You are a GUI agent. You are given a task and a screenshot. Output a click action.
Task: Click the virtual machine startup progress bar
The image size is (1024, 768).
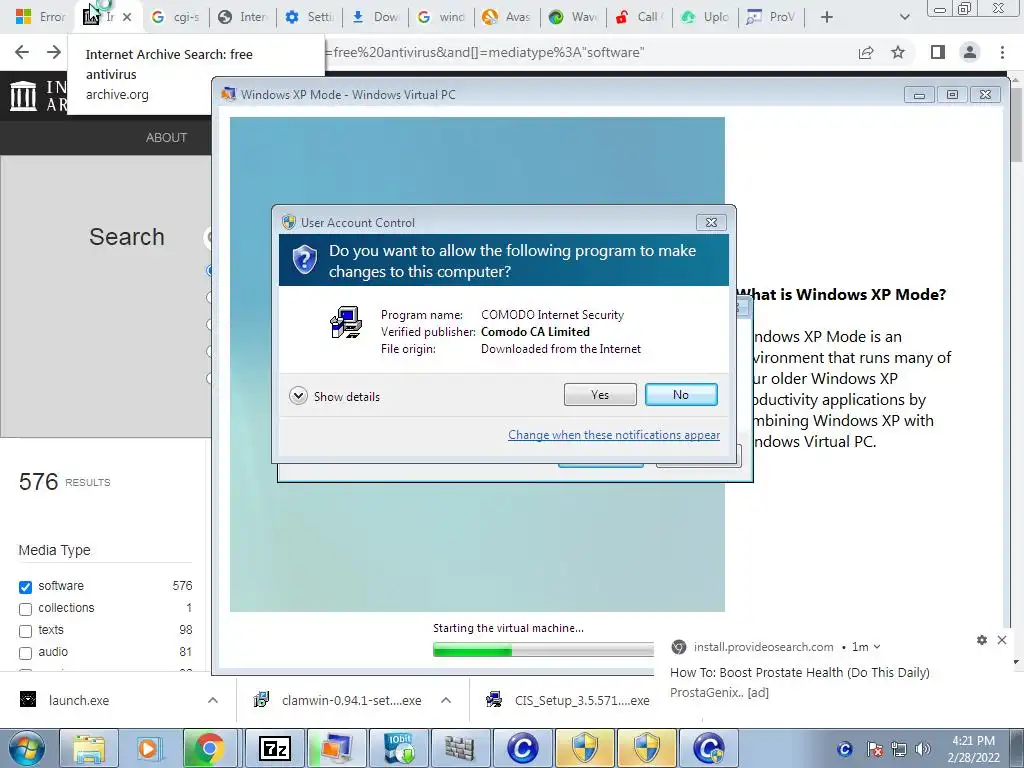pos(543,650)
